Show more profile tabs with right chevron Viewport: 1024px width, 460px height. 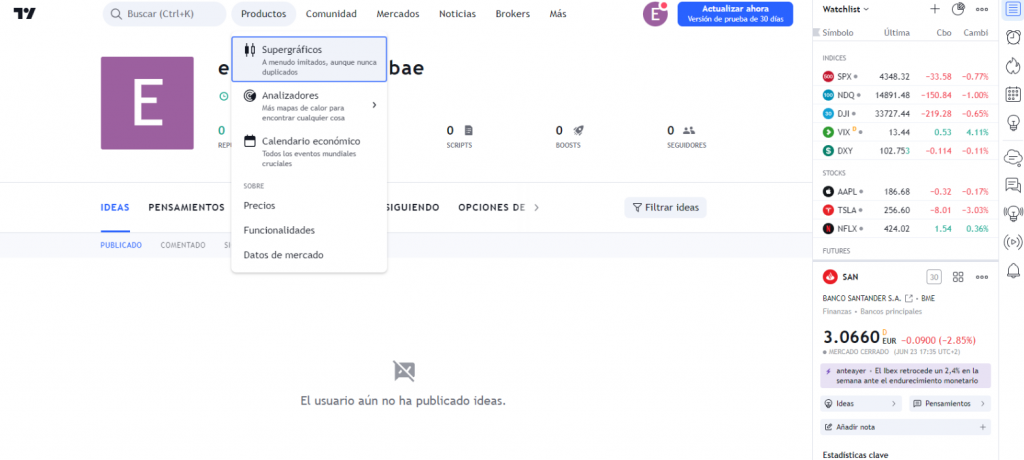coord(537,208)
